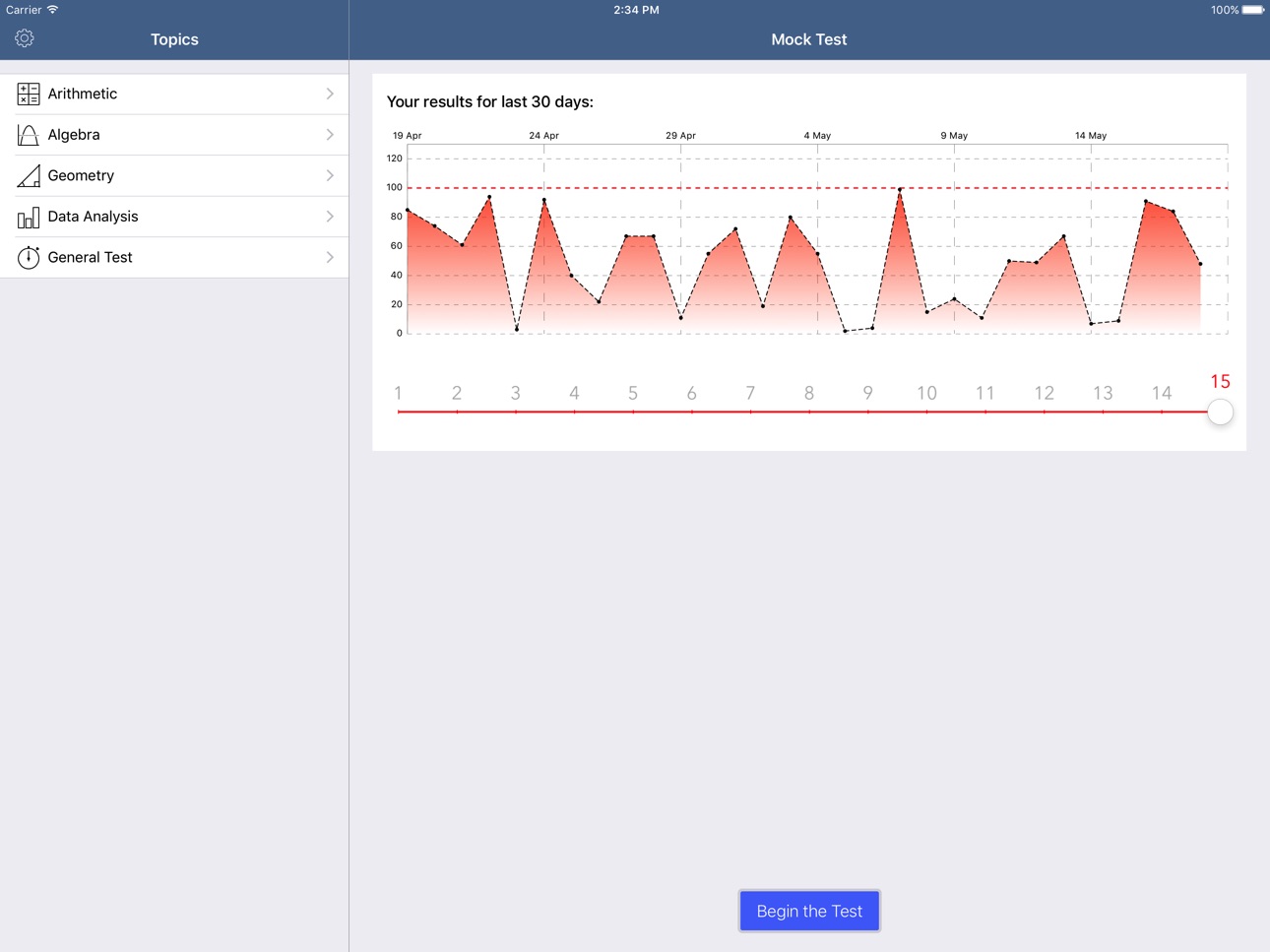
Task: Expand the Arithmetic row chevron
Action: click(330, 94)
